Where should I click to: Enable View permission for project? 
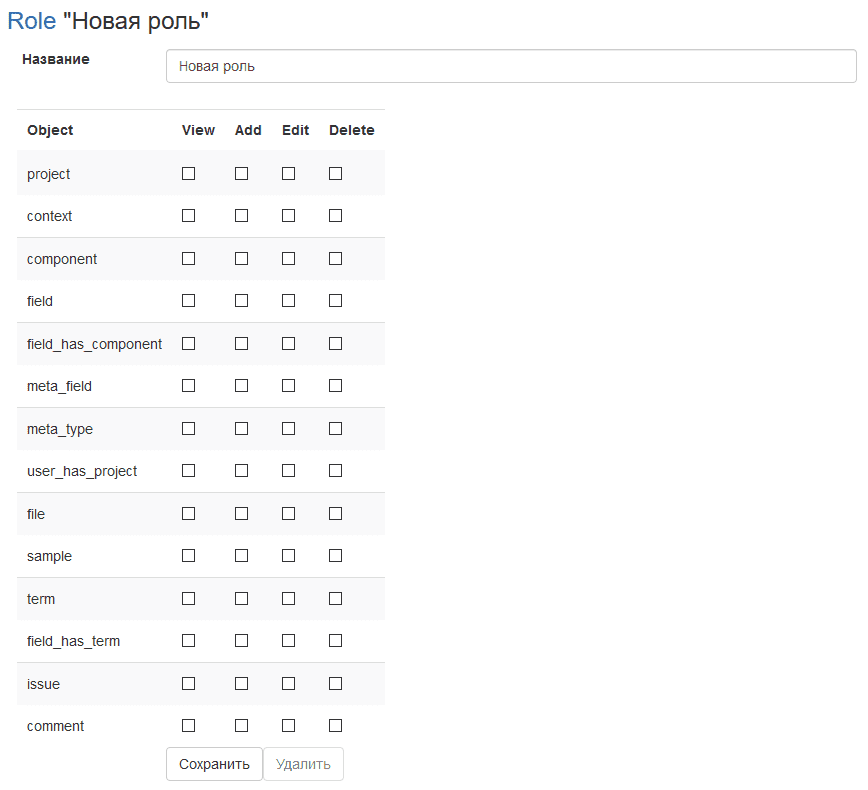(188, 173)
